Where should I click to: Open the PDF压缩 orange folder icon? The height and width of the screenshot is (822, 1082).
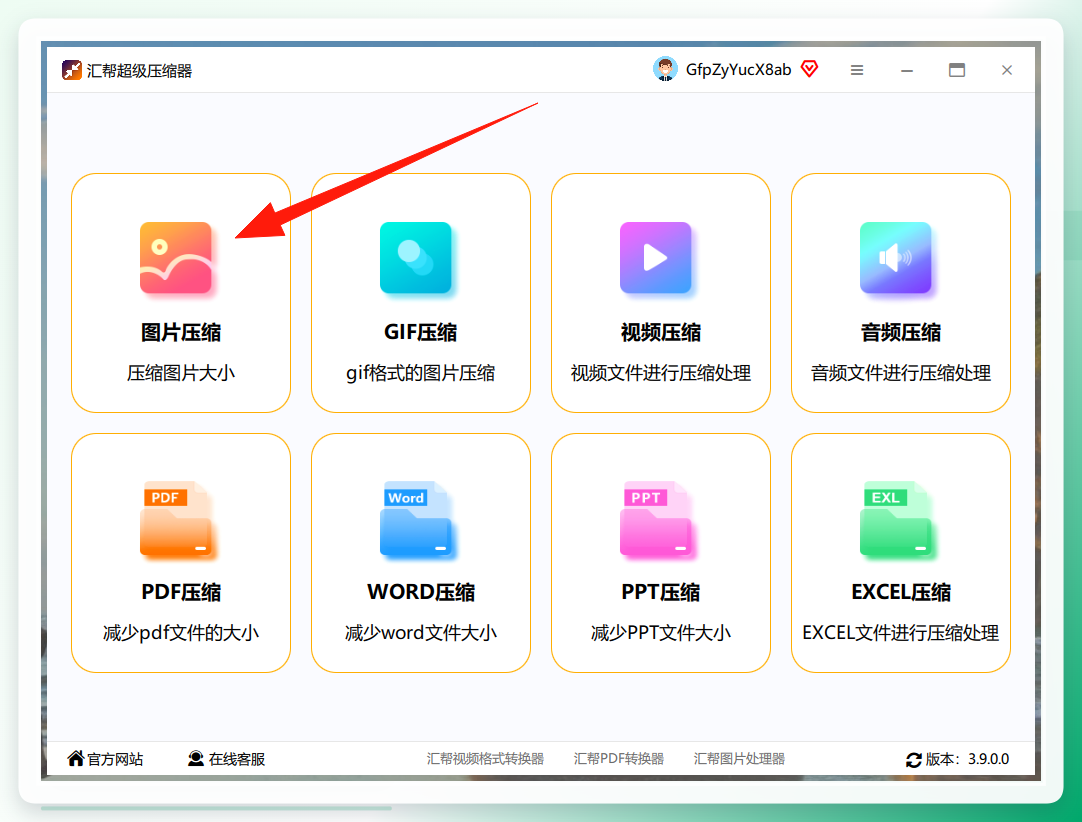click(x=176, y=518)
